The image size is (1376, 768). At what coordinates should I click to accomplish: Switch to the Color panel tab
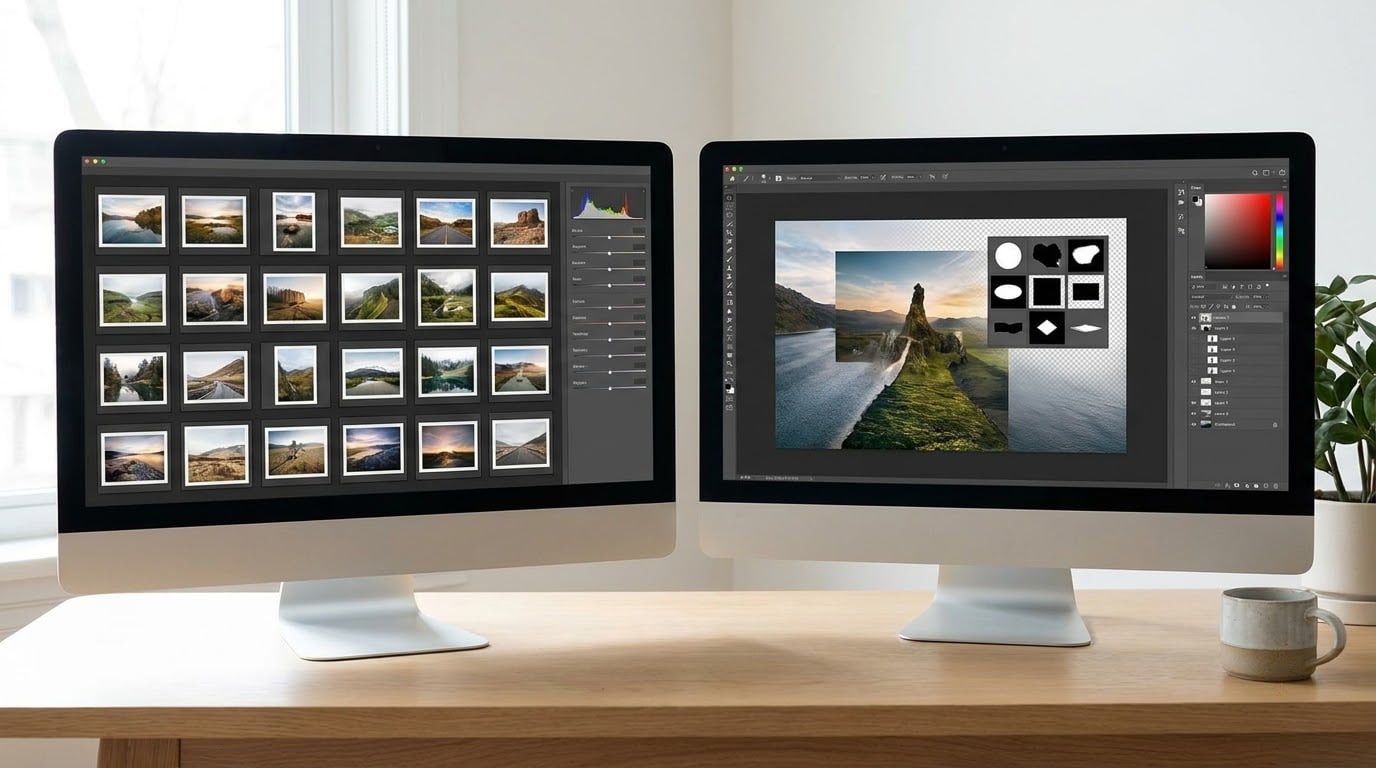click(x=1196, y=188)
